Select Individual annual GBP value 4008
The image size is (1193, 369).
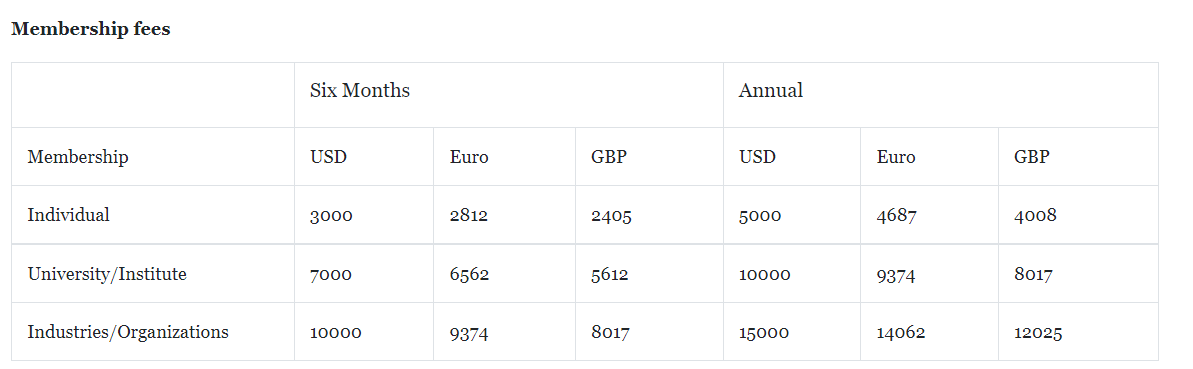pos(1035,216)
